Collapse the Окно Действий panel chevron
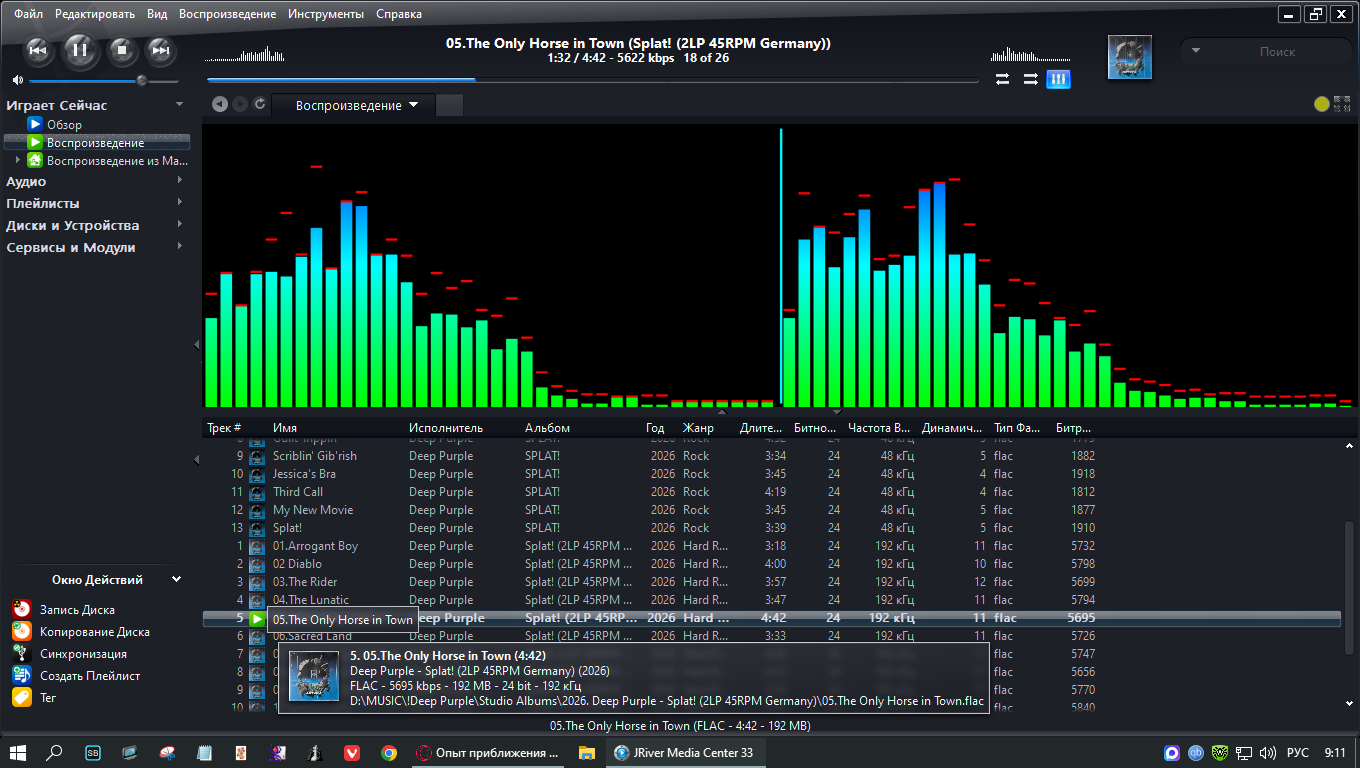 pyautogui.click(x=176, y=579)
